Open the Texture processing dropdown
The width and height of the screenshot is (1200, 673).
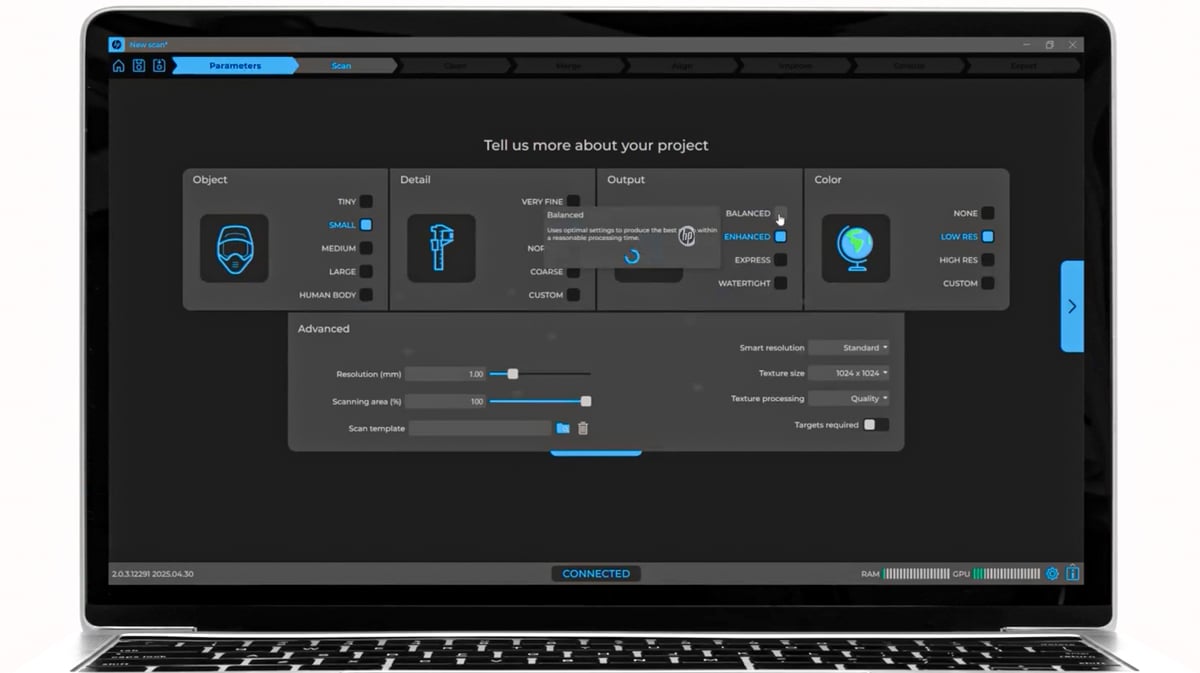[849, 398]
